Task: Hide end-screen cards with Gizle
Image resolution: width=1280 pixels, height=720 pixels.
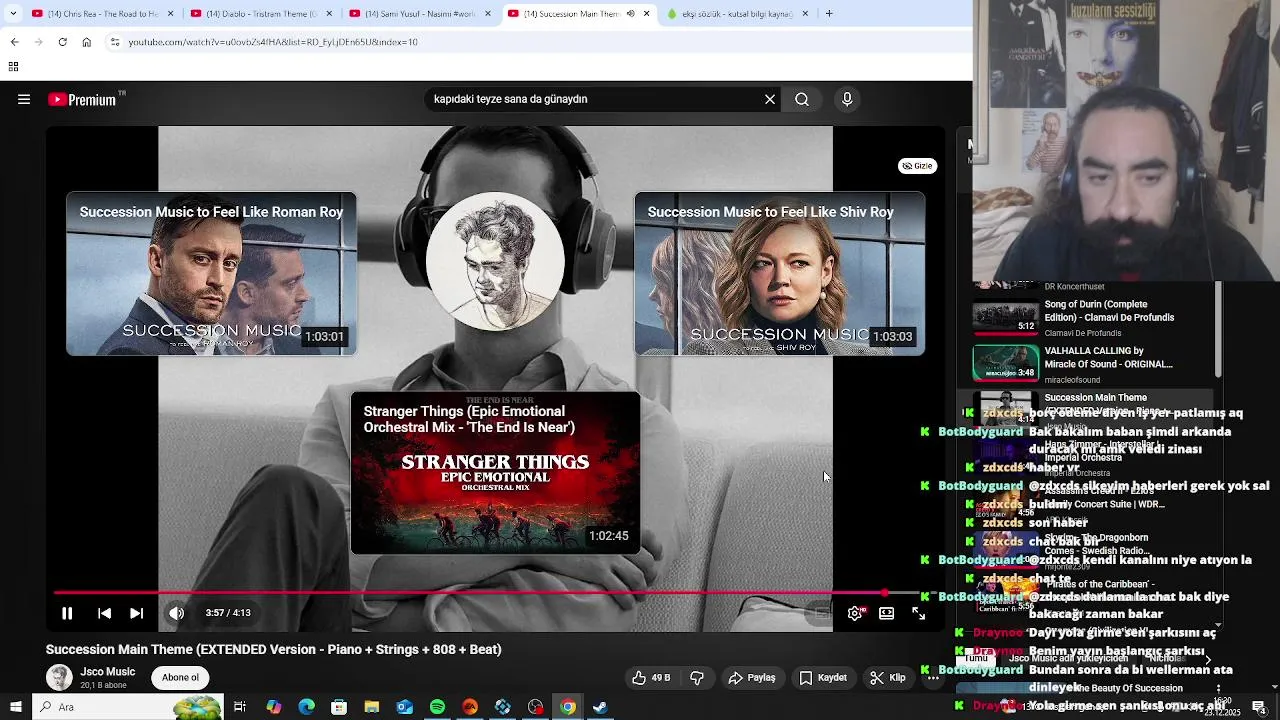Action: coord(917,166)
